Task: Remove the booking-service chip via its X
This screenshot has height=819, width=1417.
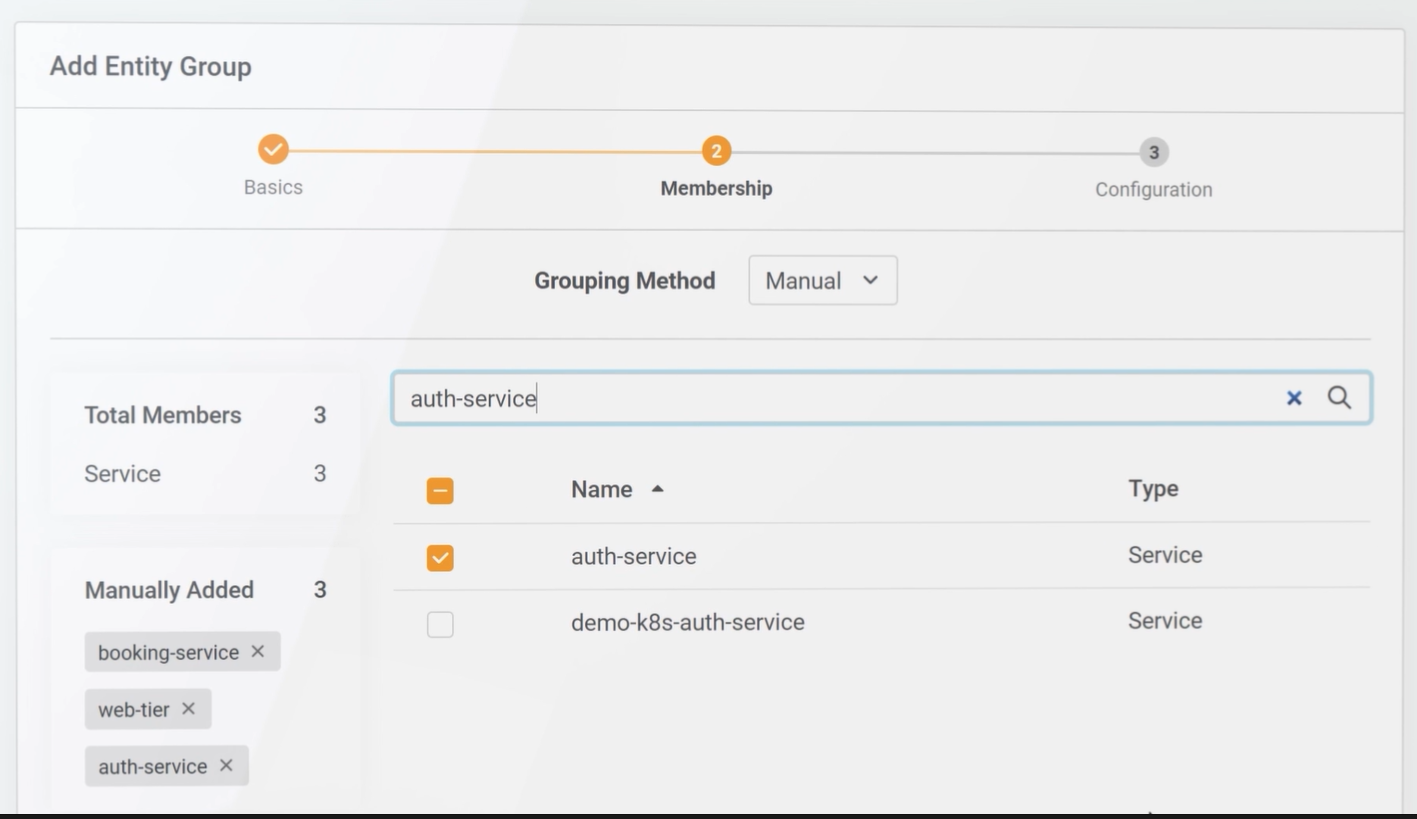Action: tap(260, 651)
